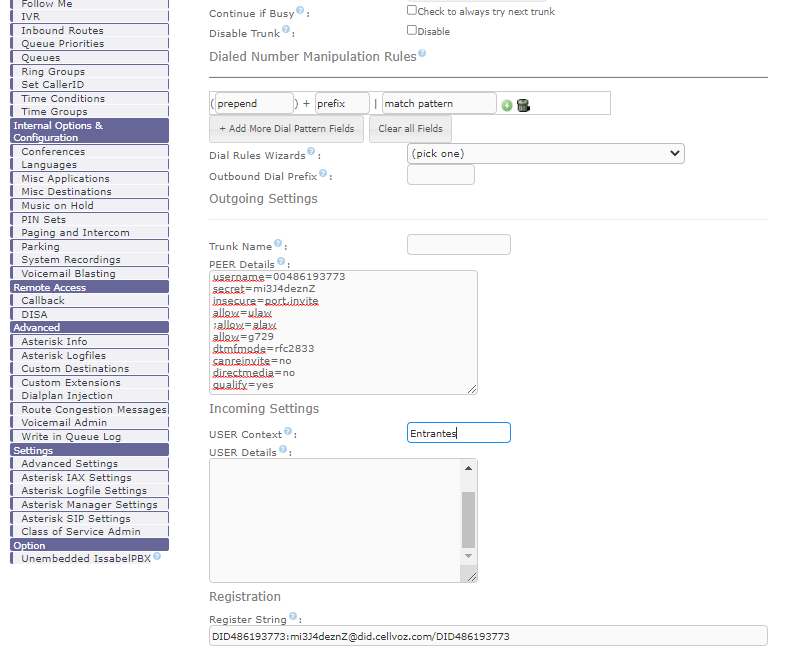Open Write in Queue Log
Image resolution: width=786 pixels, height=663 pixels.
[71, 436]
